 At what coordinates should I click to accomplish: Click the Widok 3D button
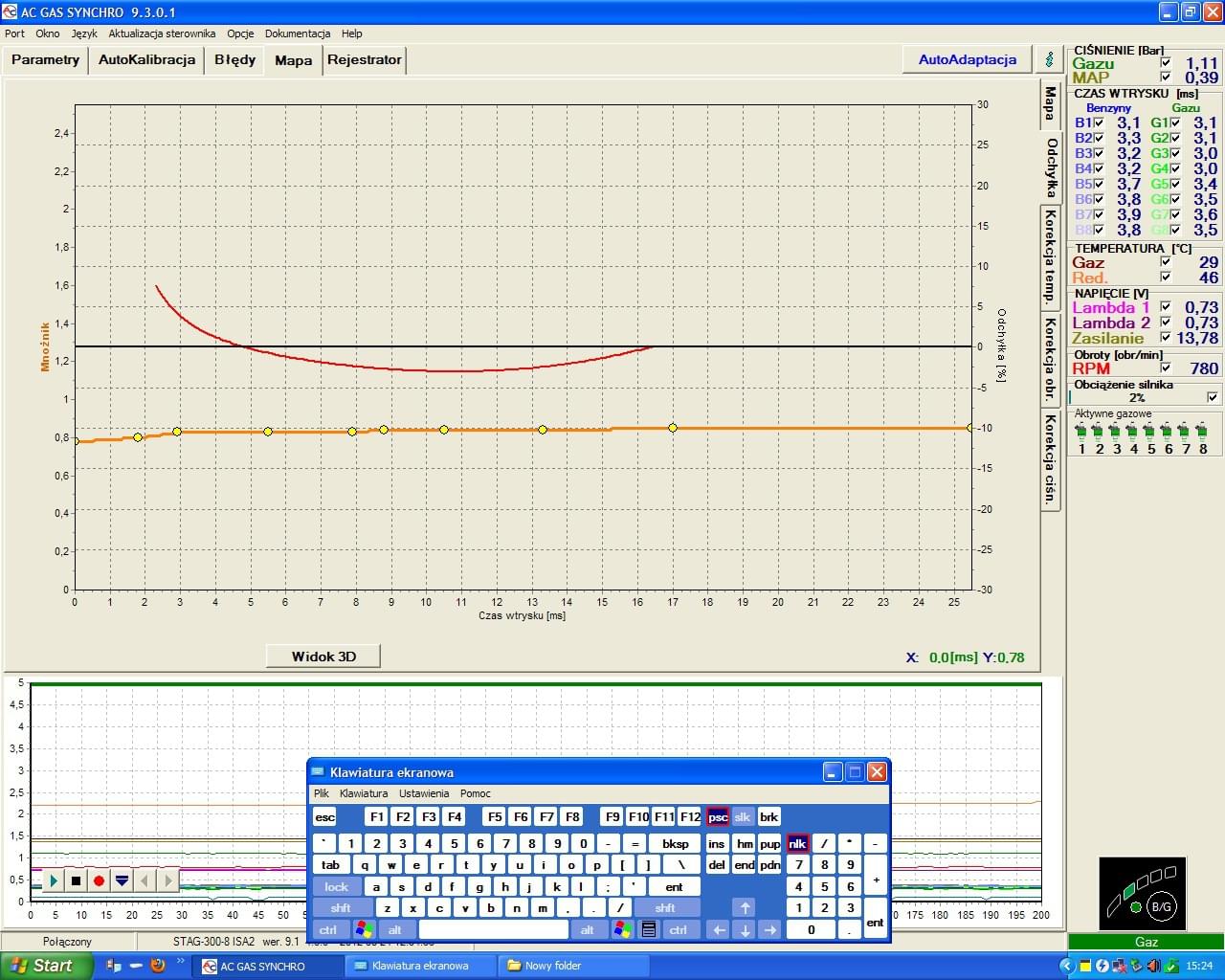click(323, 657)
